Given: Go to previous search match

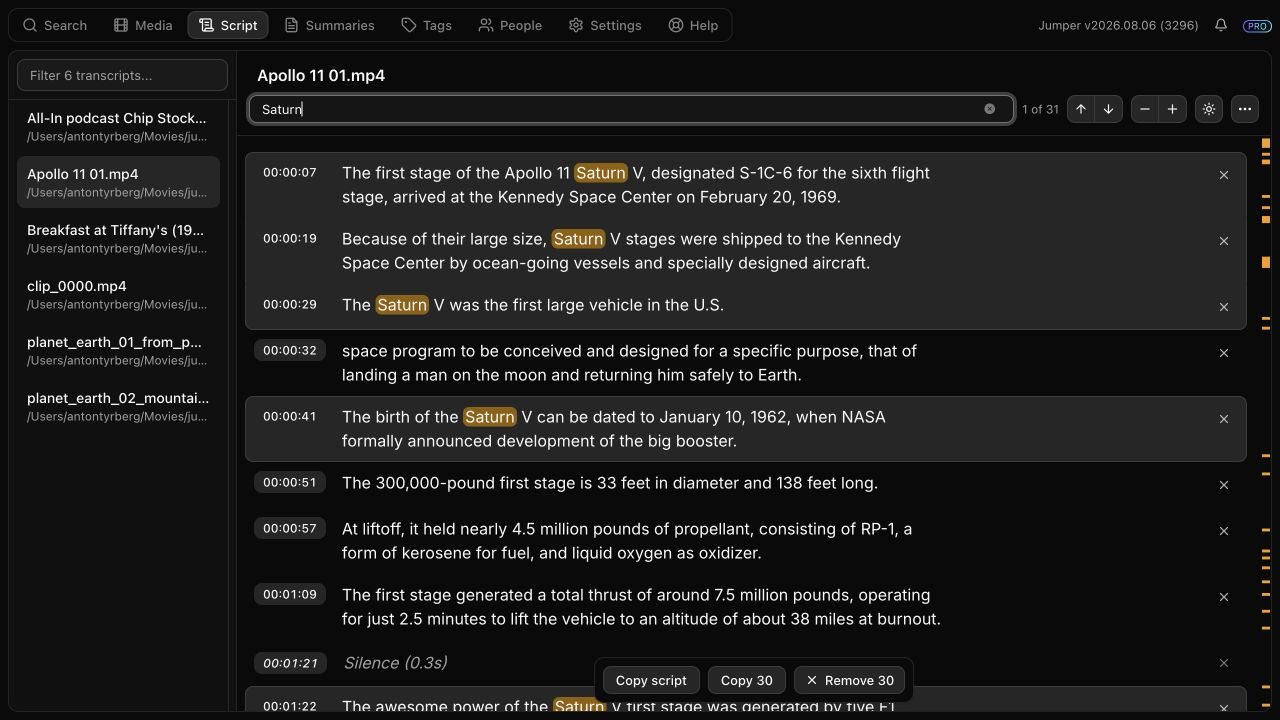Looking at the screenshot, I should [1080, 109].
